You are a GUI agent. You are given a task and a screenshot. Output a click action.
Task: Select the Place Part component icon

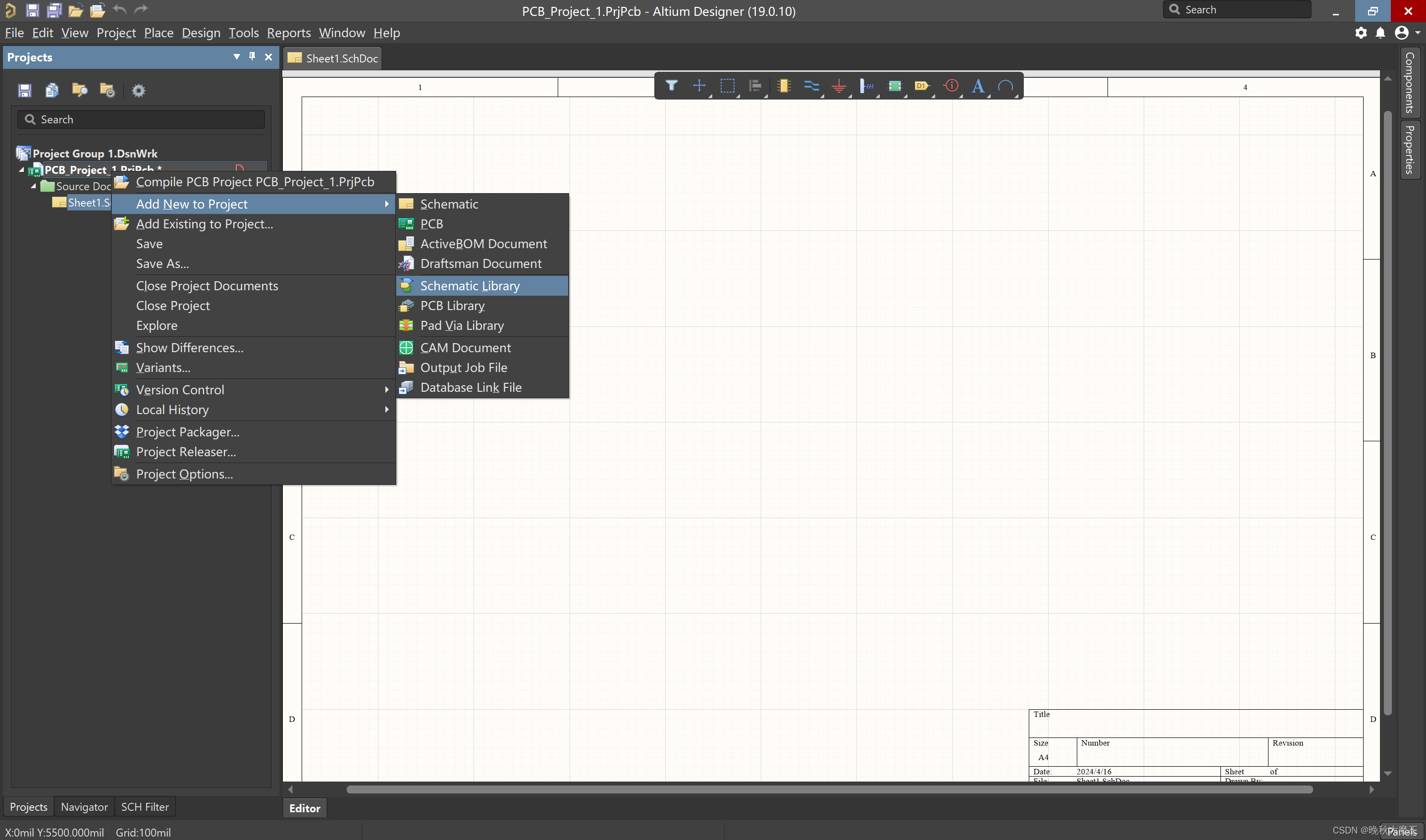(784, 86)
